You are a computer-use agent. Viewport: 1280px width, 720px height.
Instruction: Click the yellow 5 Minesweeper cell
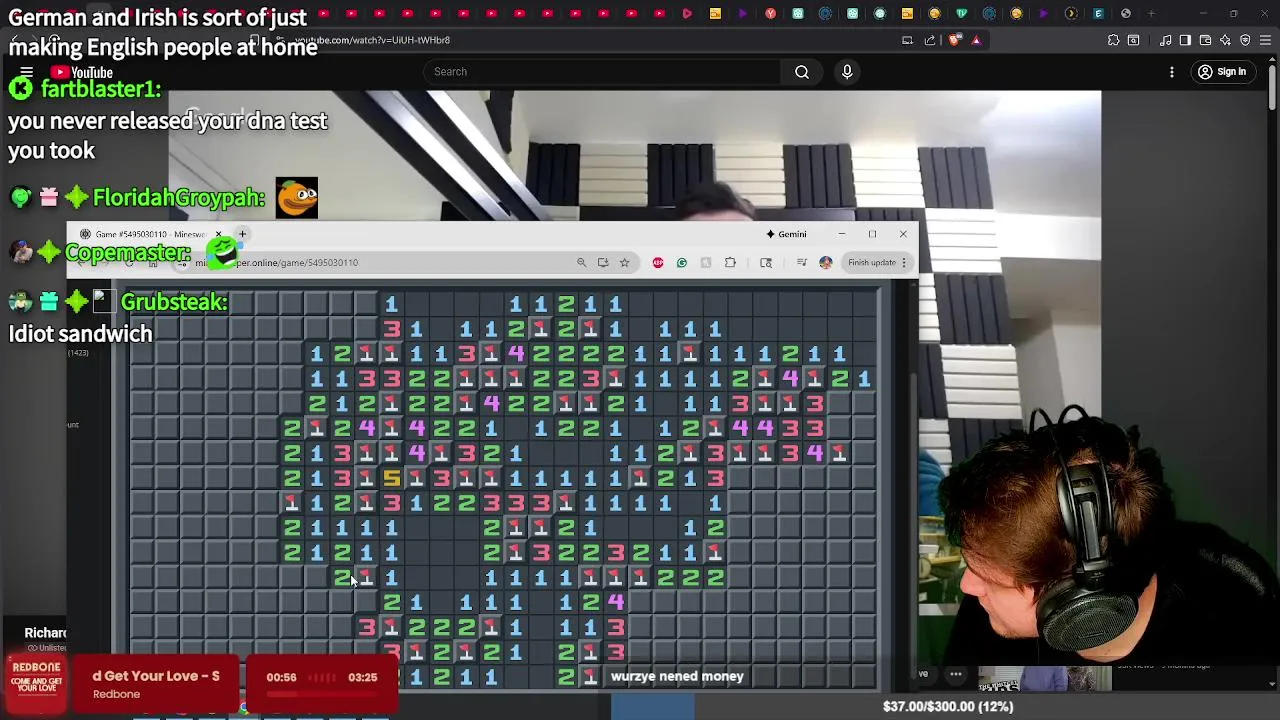[391, 478]
